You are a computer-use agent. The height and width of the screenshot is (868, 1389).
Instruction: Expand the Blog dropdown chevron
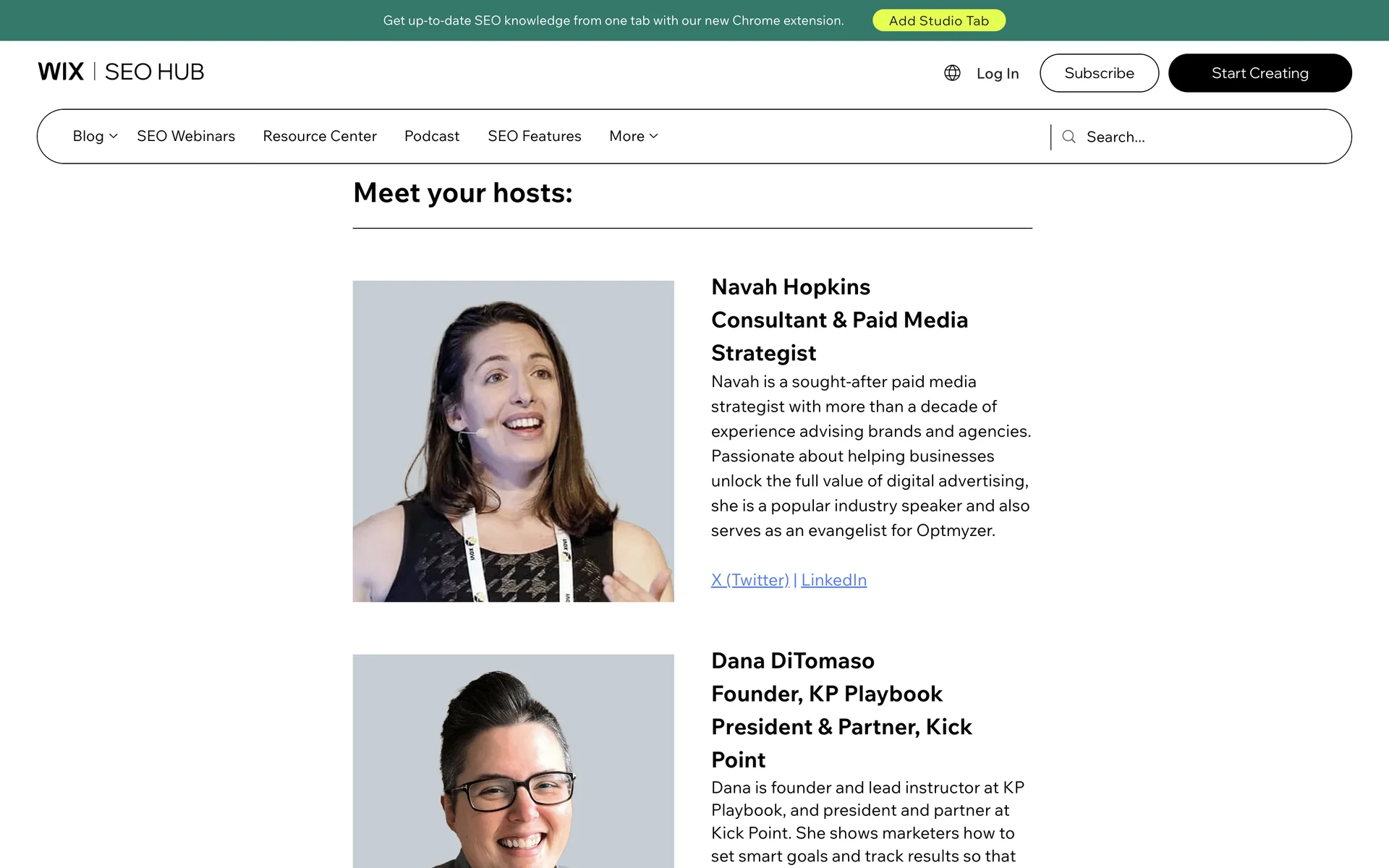(114, 136)
